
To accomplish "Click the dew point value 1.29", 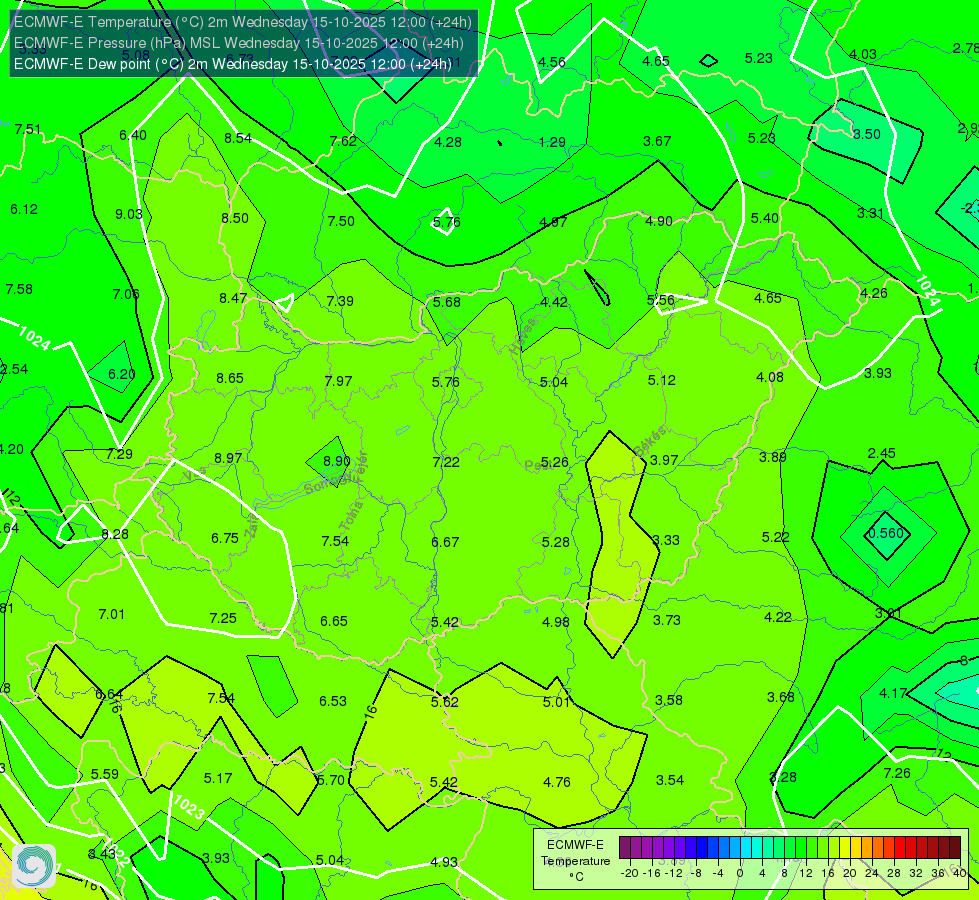I will click(552, 142).
